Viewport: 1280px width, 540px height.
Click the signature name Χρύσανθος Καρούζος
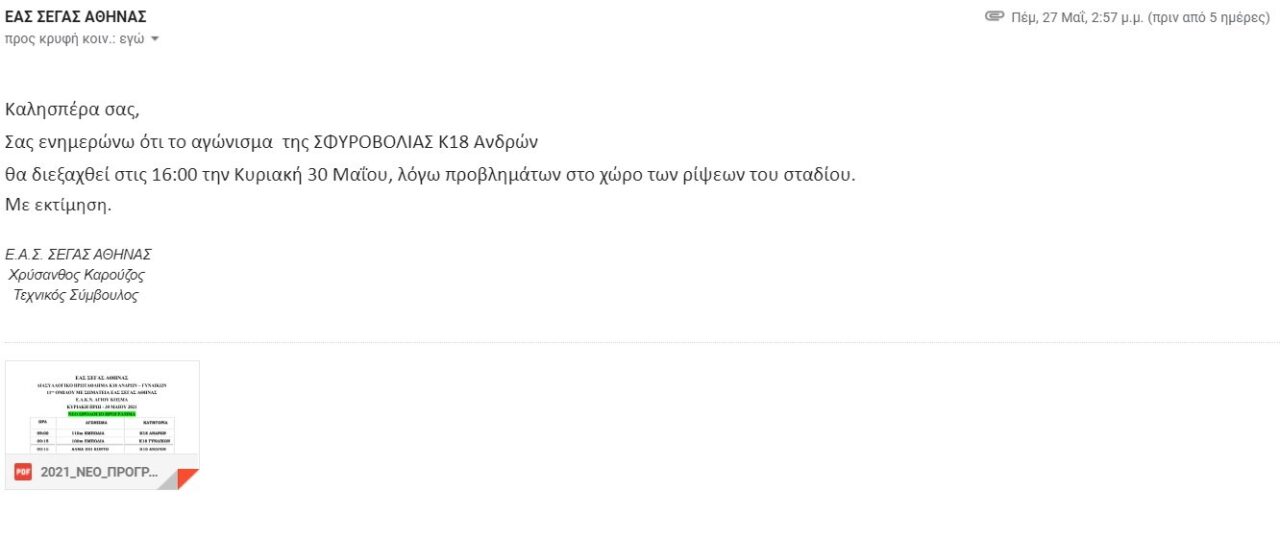[77, 275]
